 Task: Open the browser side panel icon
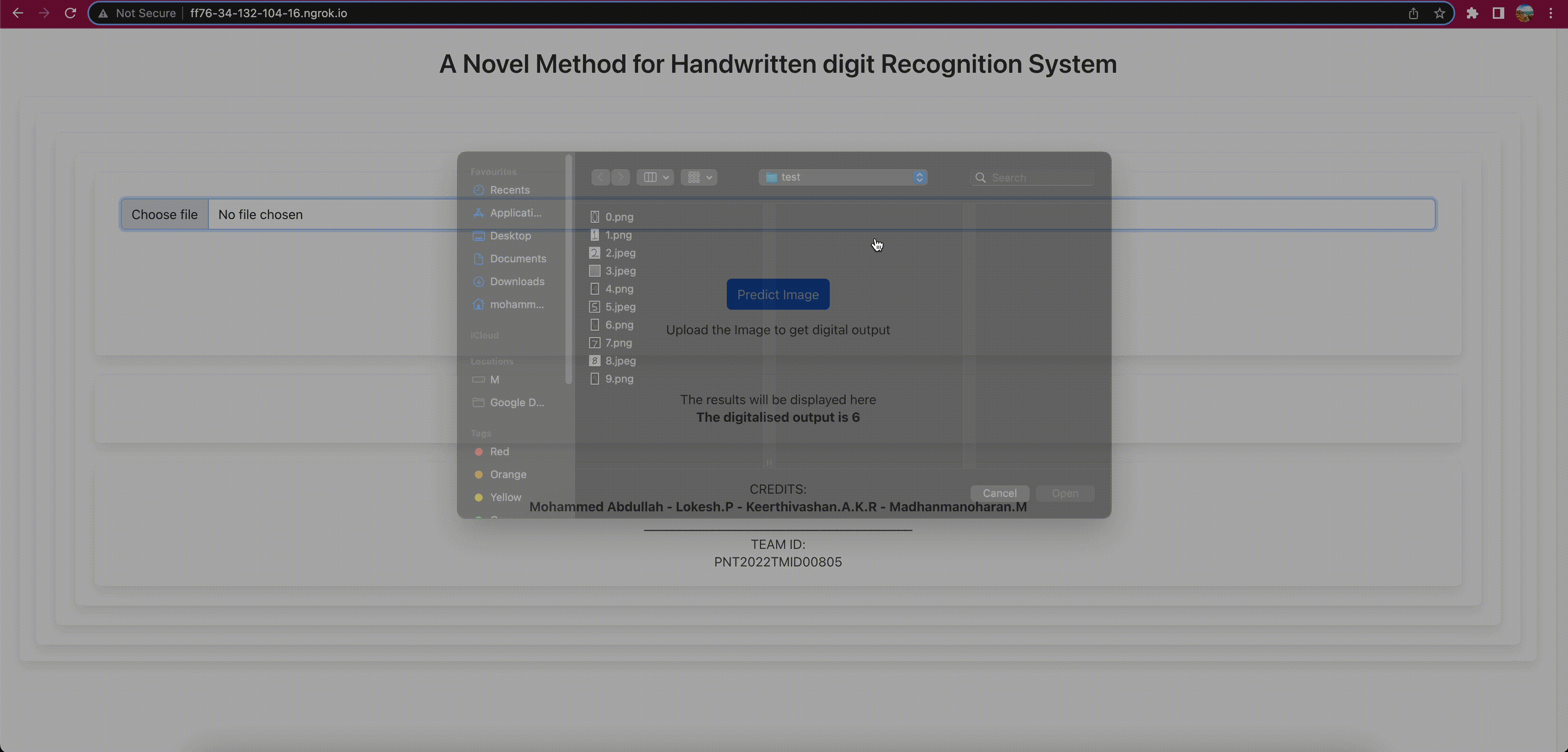point(1498,13)
